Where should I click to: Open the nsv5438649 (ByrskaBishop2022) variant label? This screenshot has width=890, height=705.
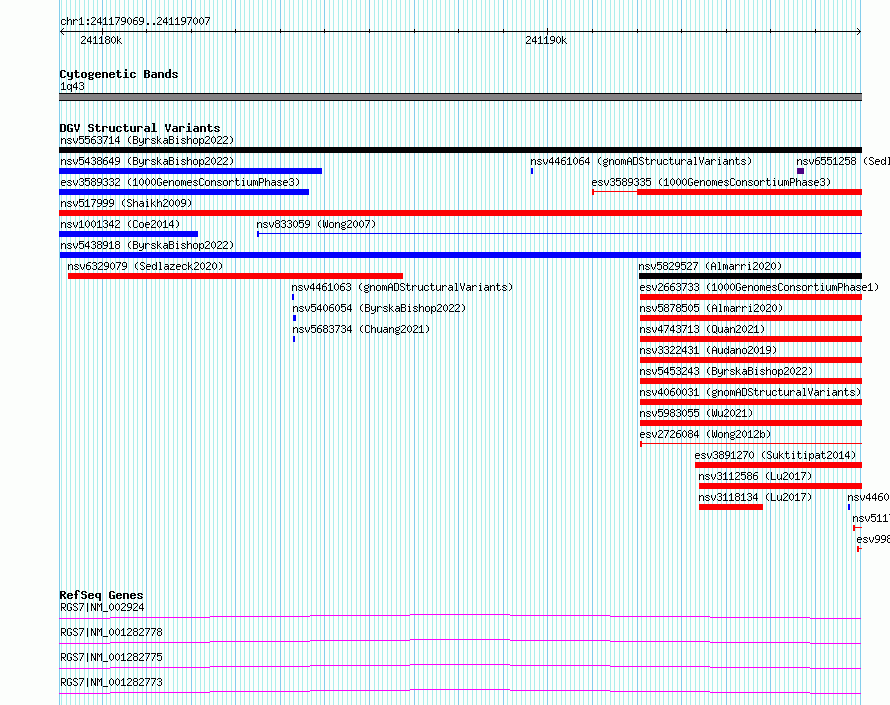[147, 161]
